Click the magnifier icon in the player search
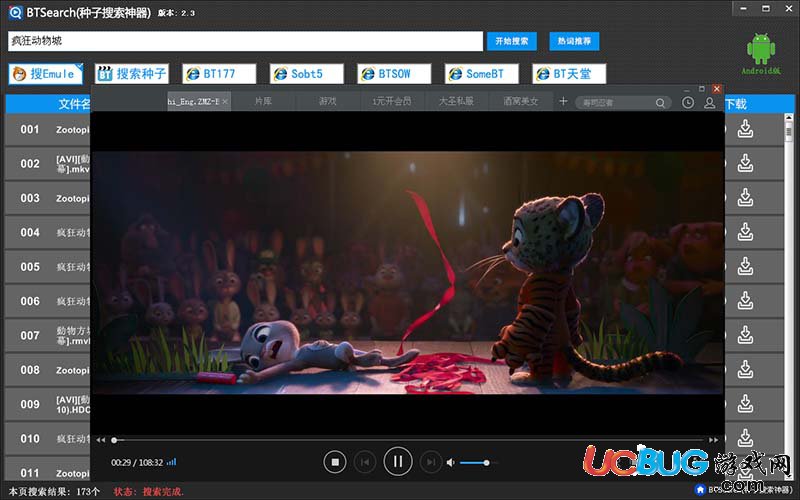 pyautogui.click(x=660, y=103)
